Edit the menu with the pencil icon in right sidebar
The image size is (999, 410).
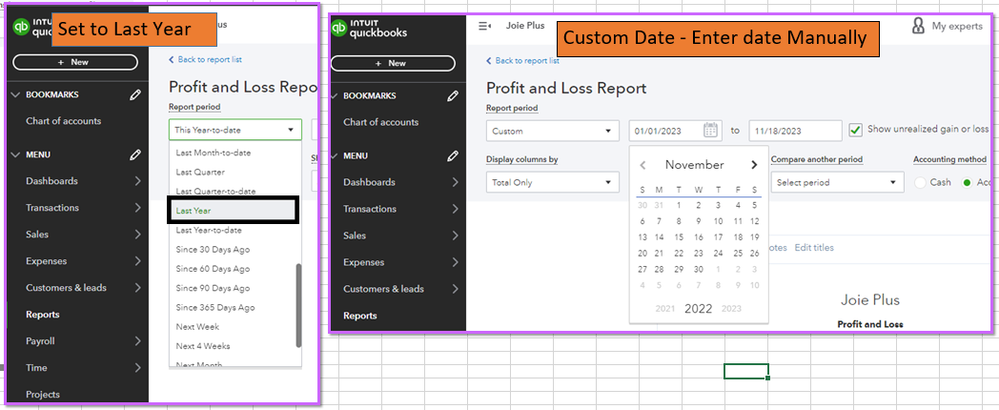tap(453, 156)
